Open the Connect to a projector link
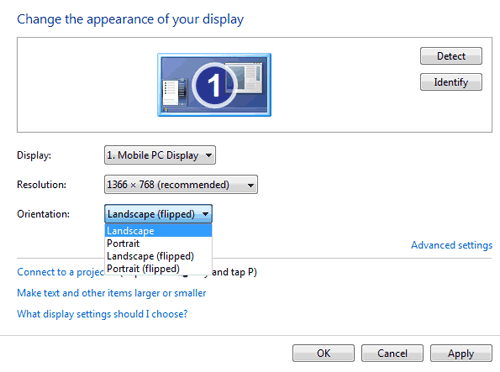500x372 pixels. click(x=61, y=272)
